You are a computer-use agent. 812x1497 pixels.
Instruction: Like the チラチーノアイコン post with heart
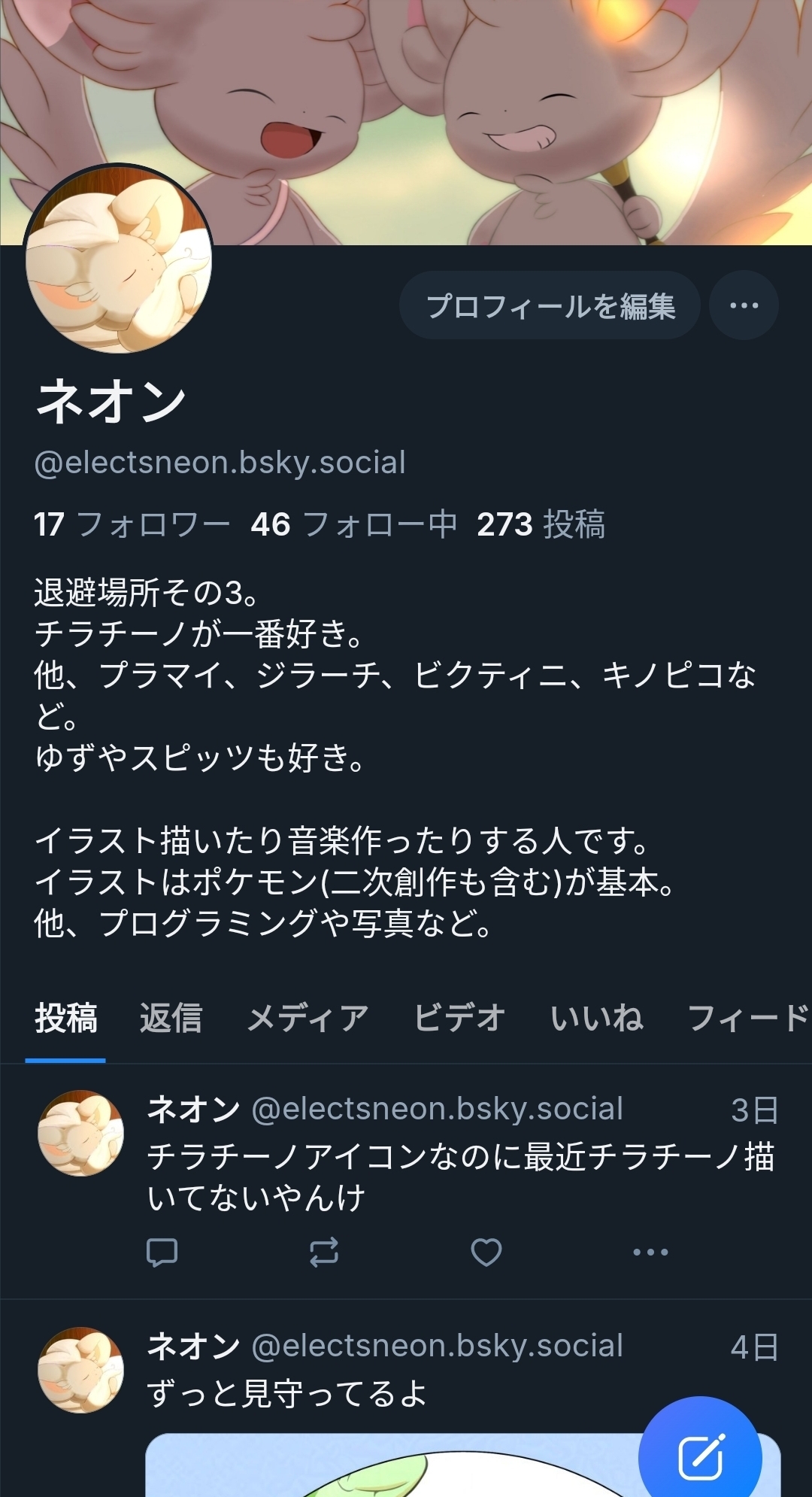486,1253
